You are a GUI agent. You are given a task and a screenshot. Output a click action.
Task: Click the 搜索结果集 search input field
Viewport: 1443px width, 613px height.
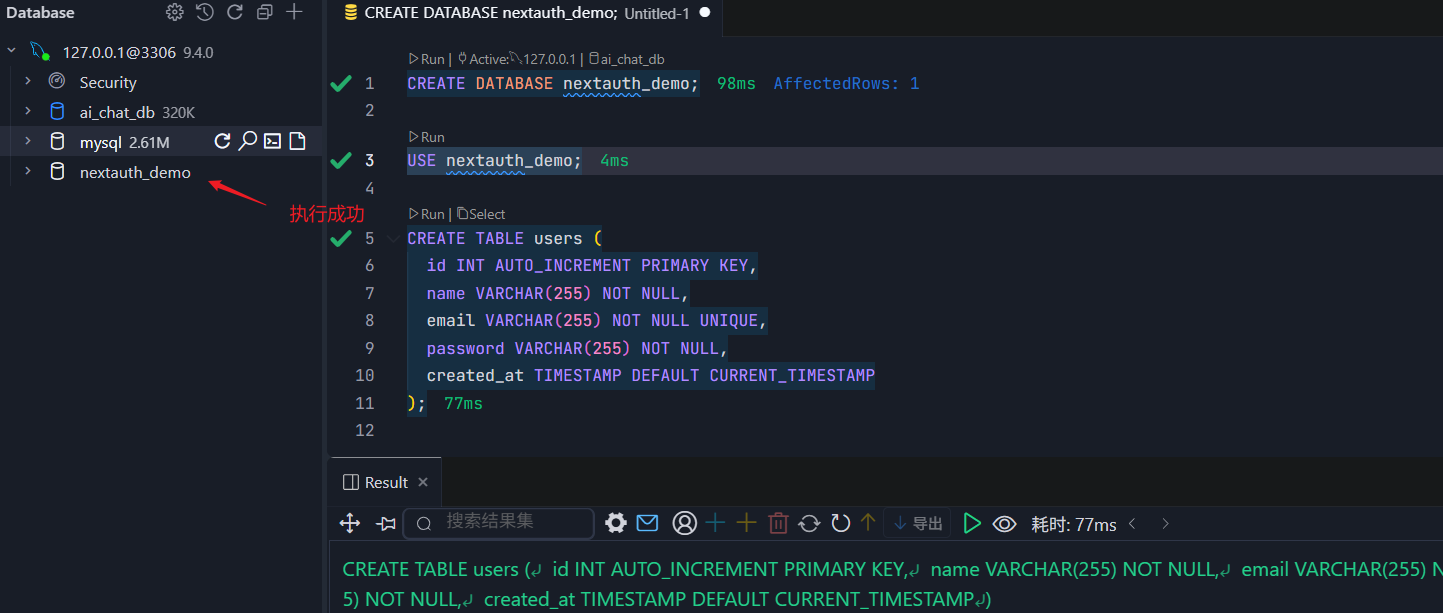[510, 522]
